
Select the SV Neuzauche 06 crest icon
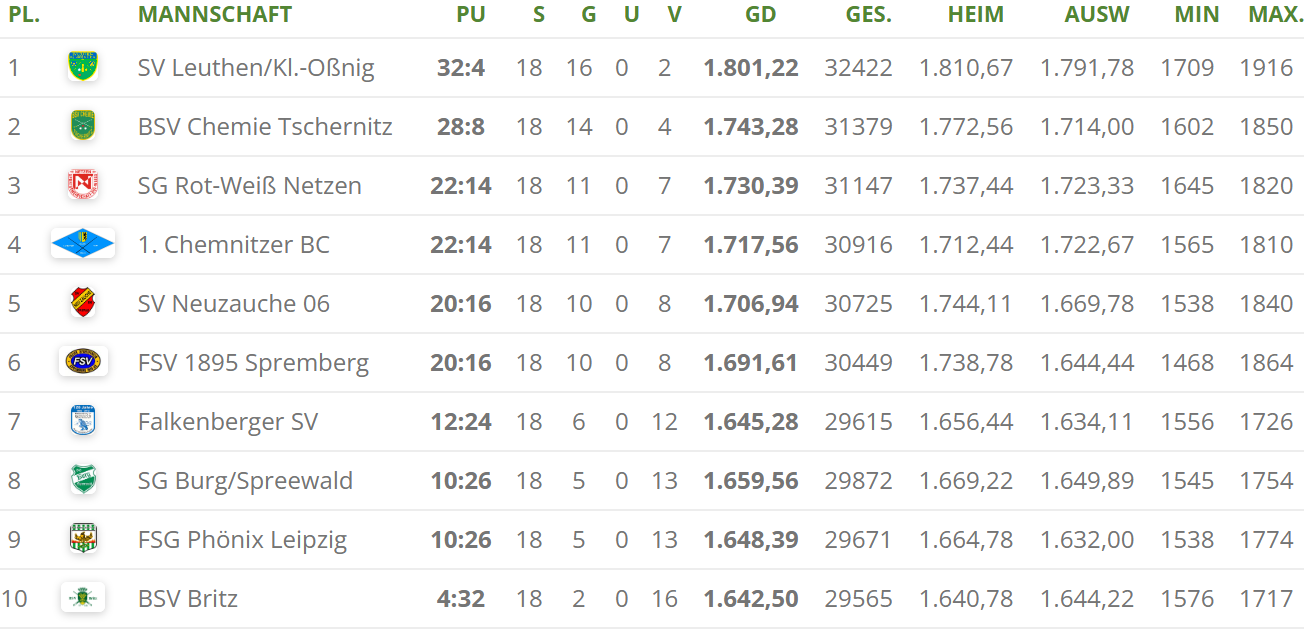pos(82,303)
